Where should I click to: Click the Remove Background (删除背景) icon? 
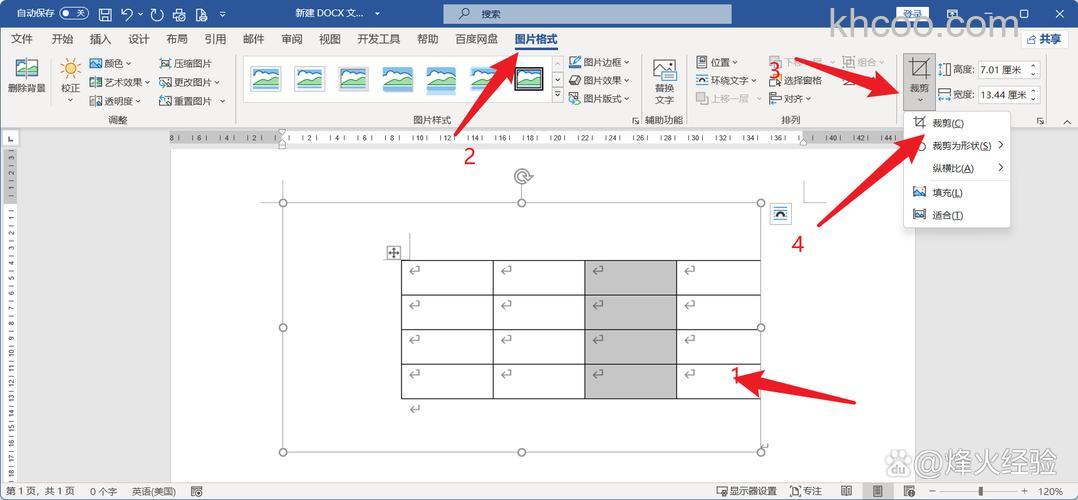coord(26,76)
